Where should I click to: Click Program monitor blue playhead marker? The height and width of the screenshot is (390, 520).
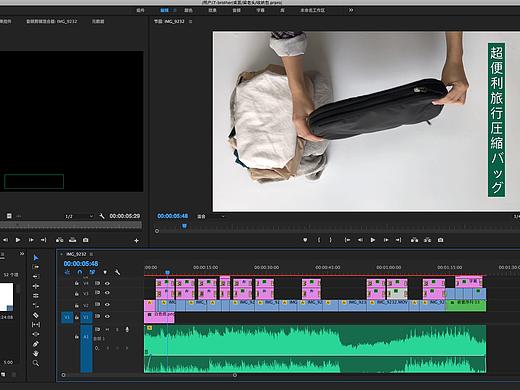coord(184,226)
